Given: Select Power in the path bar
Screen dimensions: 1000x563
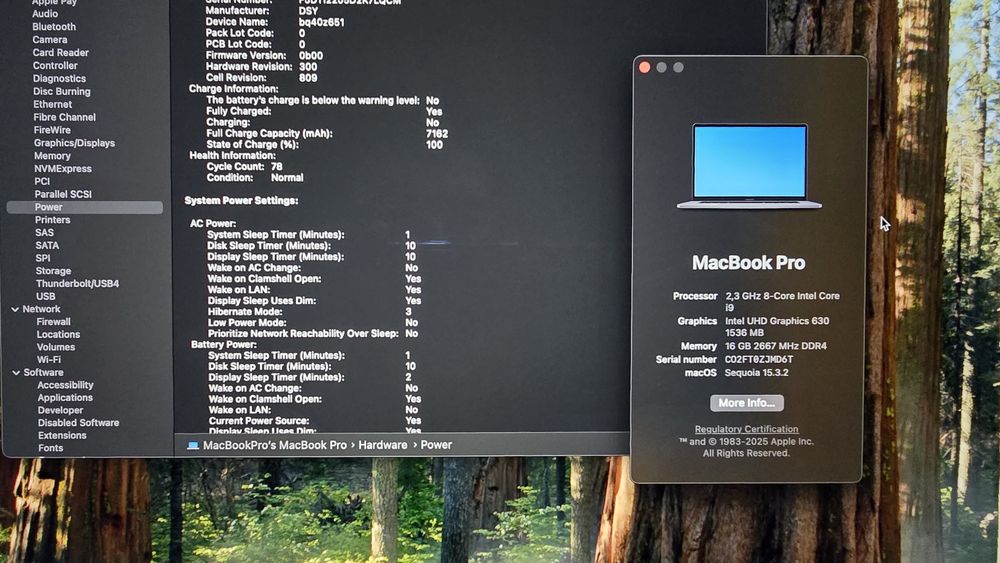Looking at the screenshot, I should pos(436,445).
